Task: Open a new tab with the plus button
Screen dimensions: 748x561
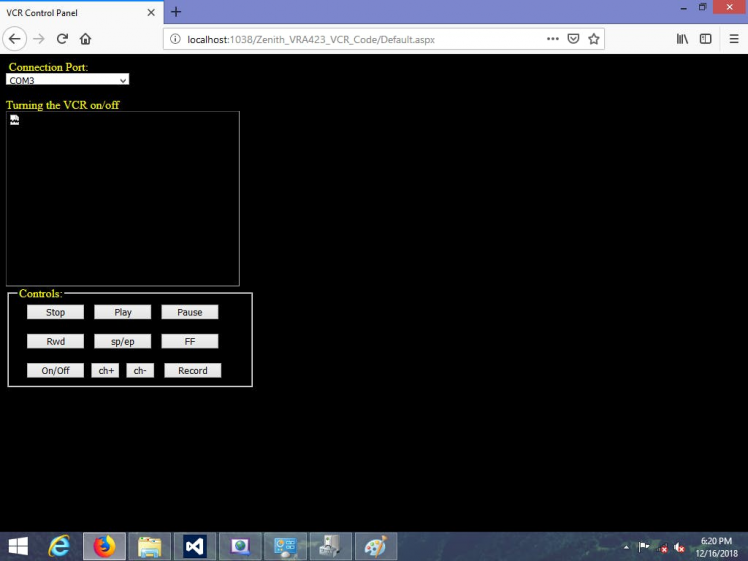Action: [x=176, y=12]
